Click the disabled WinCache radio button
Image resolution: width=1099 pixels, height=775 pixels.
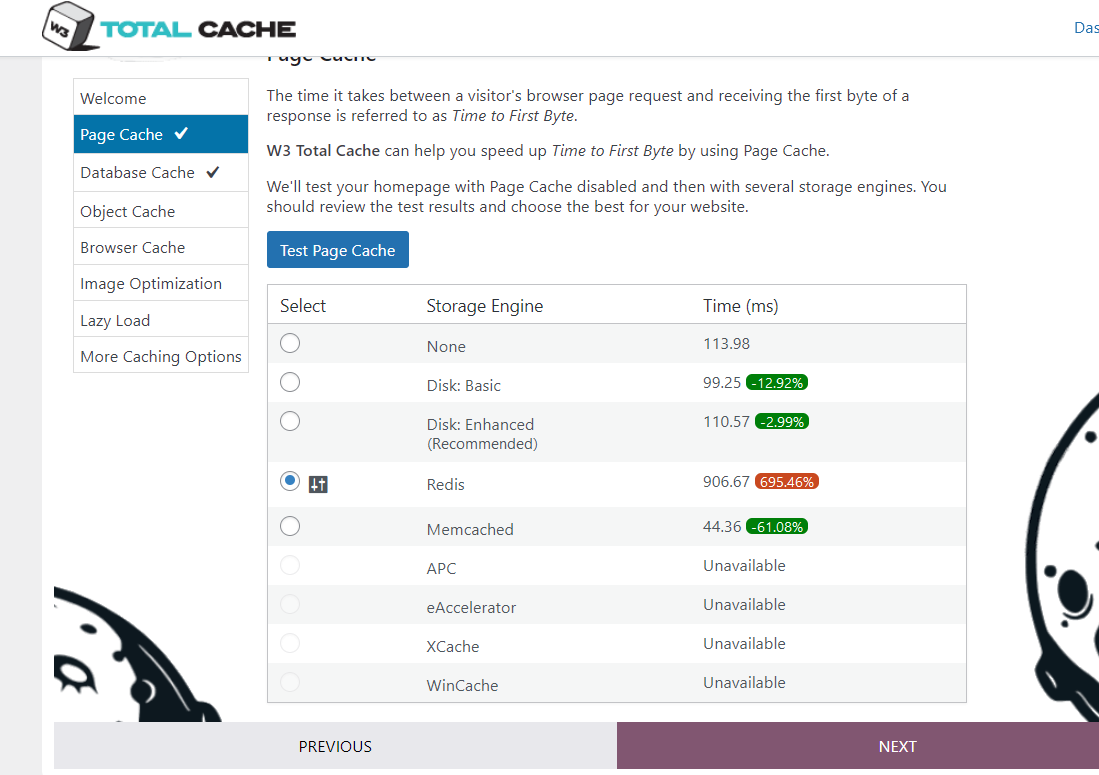tap(289, 682)
